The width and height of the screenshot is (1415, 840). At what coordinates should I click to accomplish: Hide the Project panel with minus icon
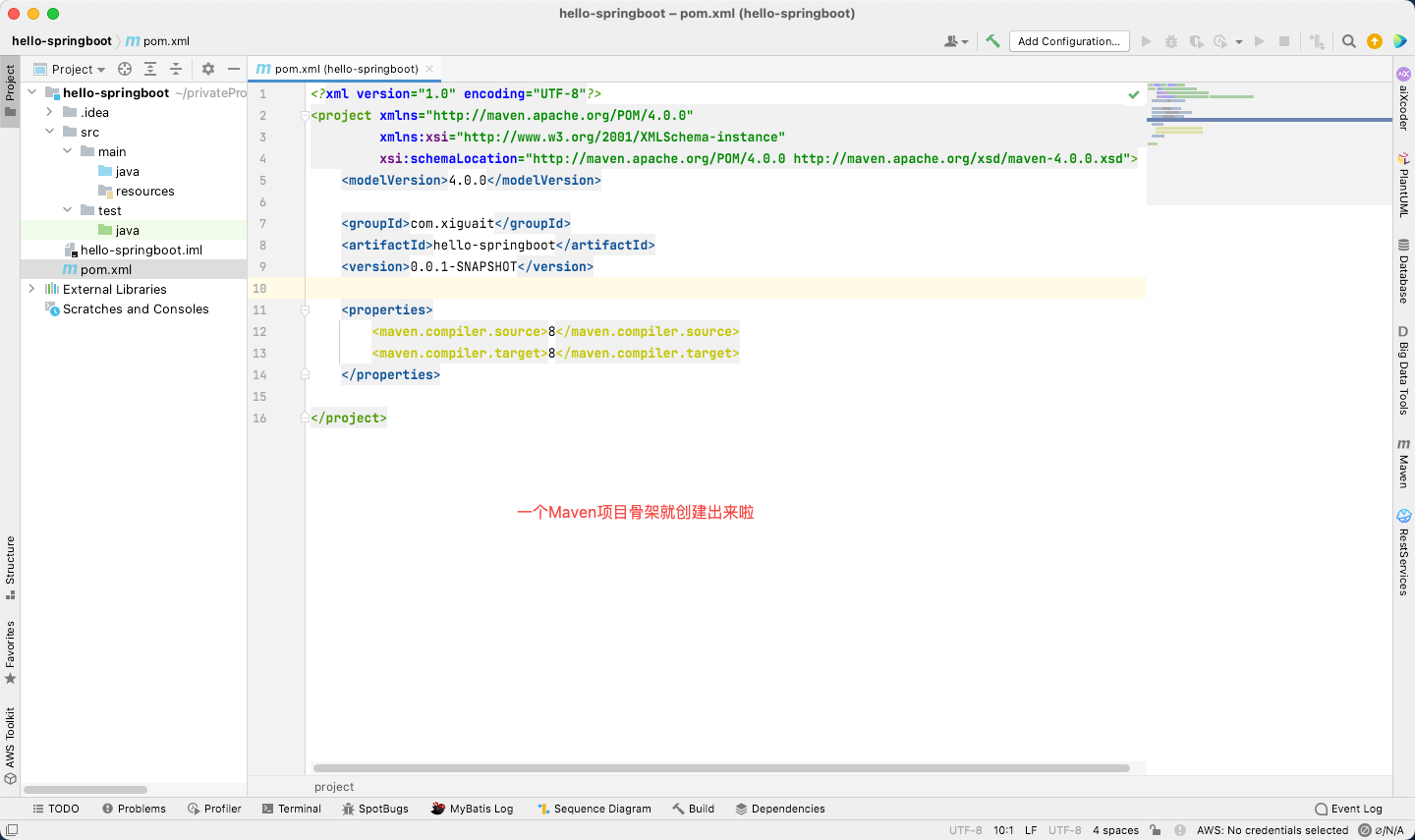coord(234,69)
